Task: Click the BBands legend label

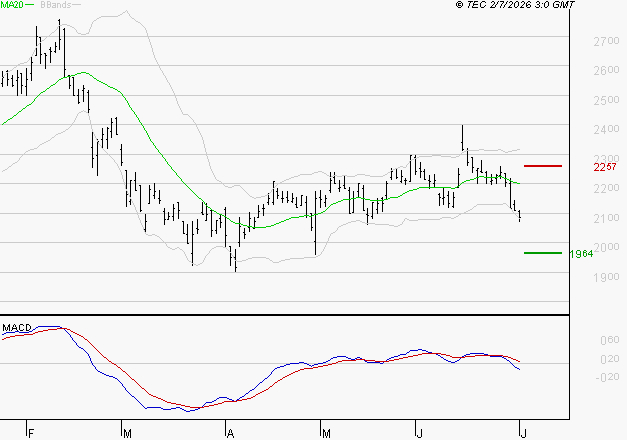Action: [56, 5]
